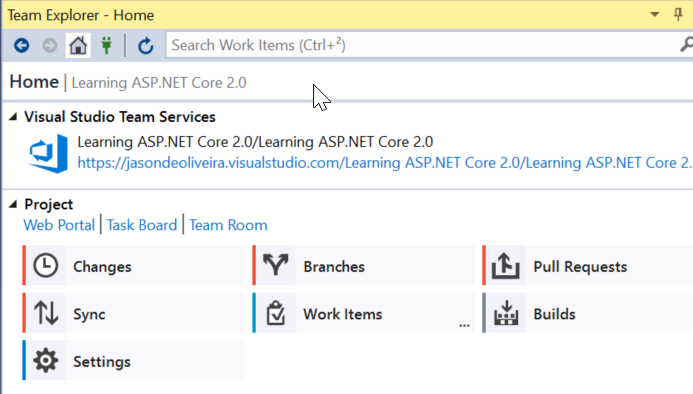Image resolution: width=693 pixels, height=394 pixels.
Task: Click the Back navigation arrow icon
Action: [21, 45]
